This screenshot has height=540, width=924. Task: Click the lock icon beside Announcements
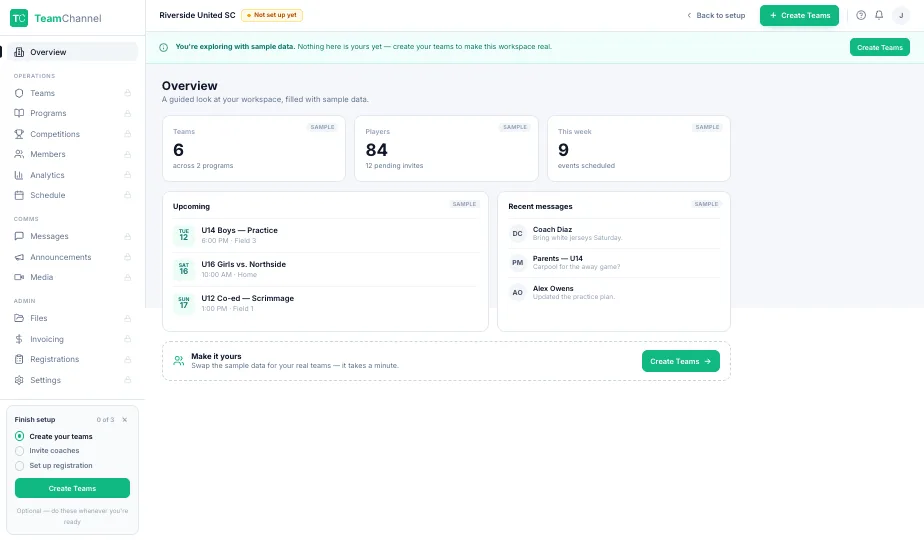(127, 257)
